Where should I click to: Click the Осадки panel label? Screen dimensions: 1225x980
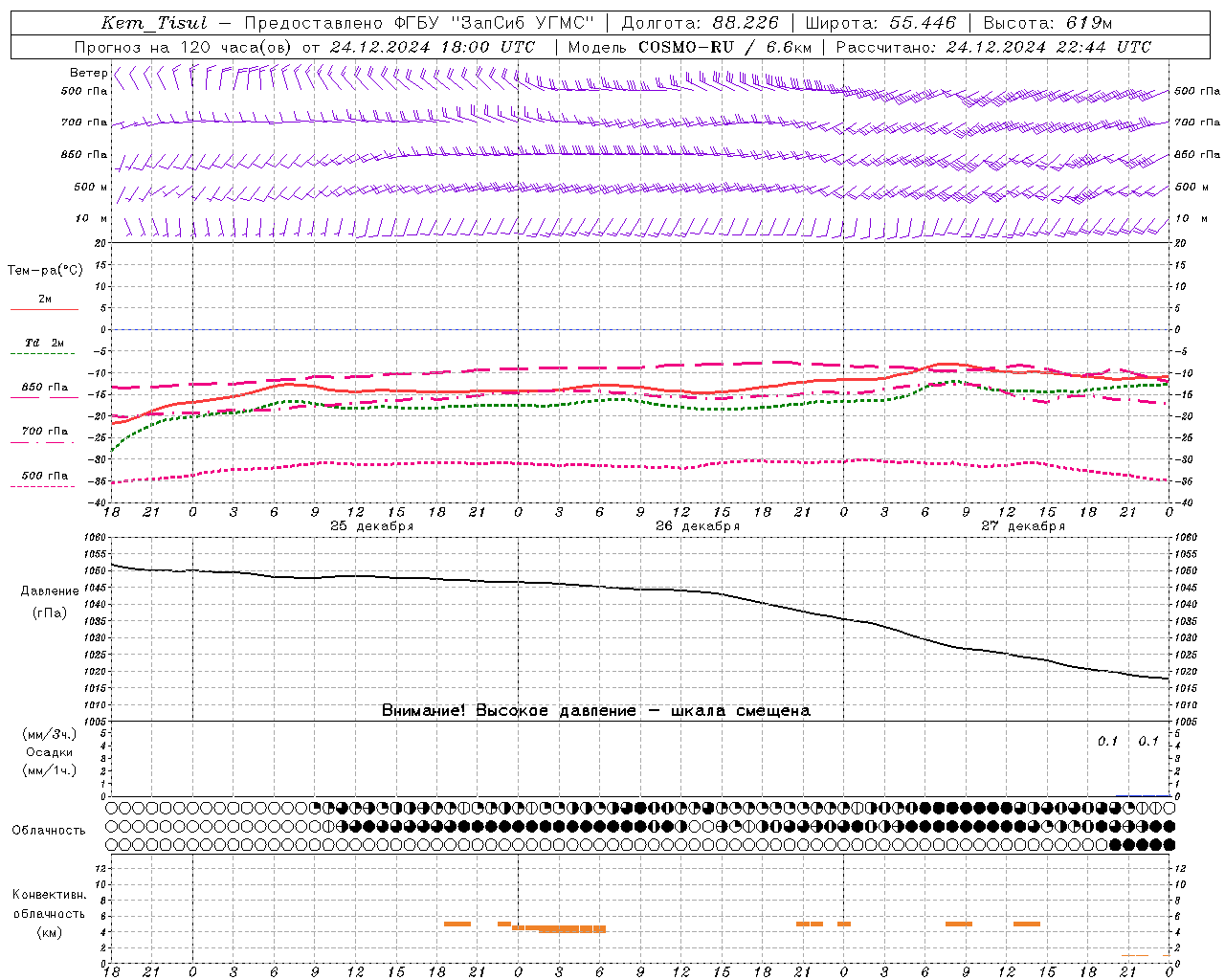pos(50,752)
